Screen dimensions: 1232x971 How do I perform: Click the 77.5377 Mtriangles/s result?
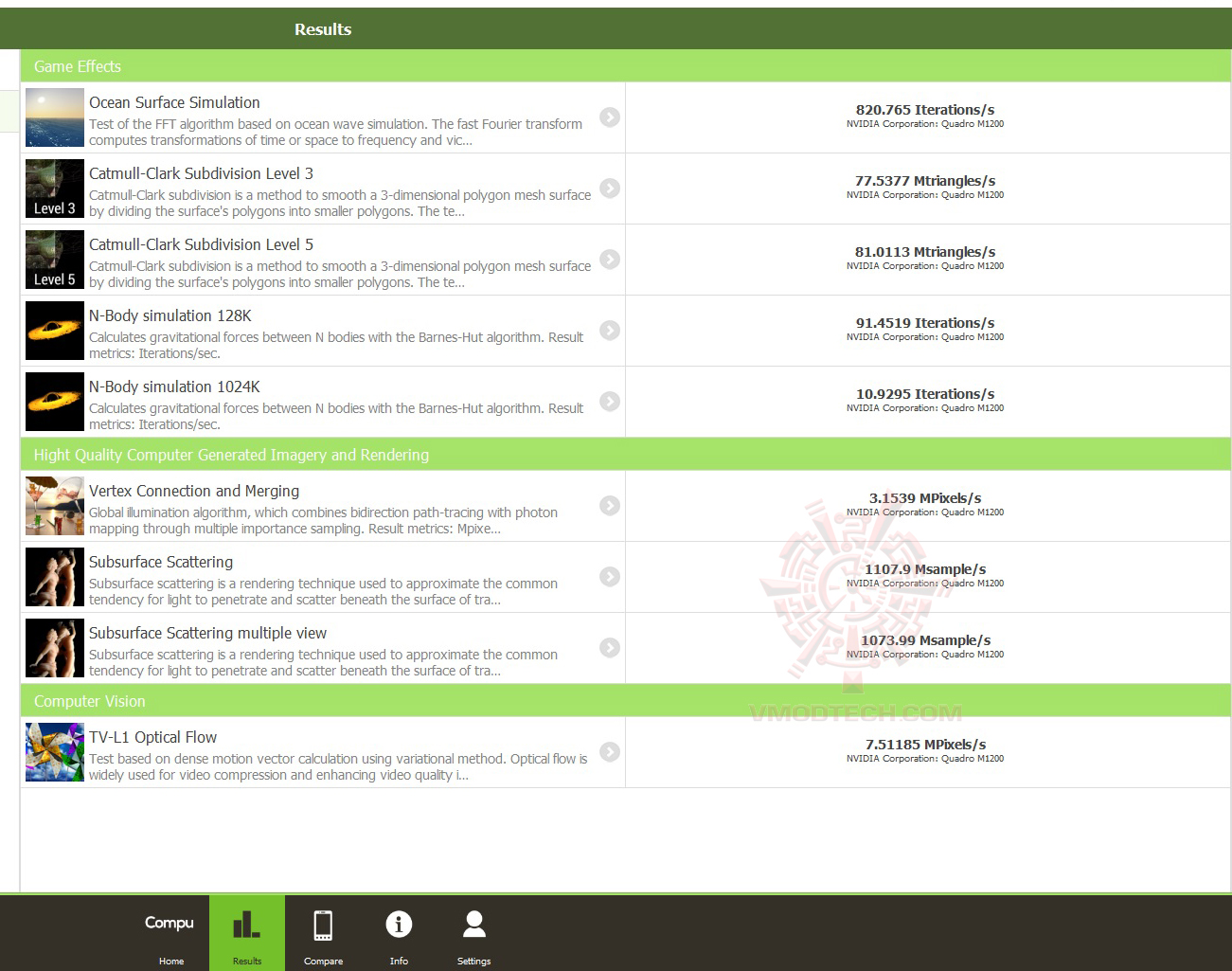tap(925, 181)
